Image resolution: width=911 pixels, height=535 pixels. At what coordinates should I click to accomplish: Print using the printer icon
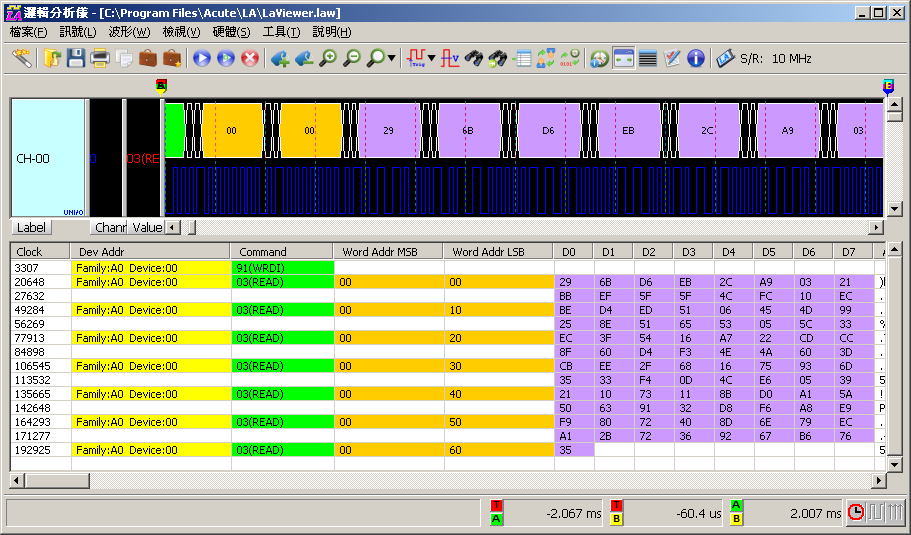(99, 58)
